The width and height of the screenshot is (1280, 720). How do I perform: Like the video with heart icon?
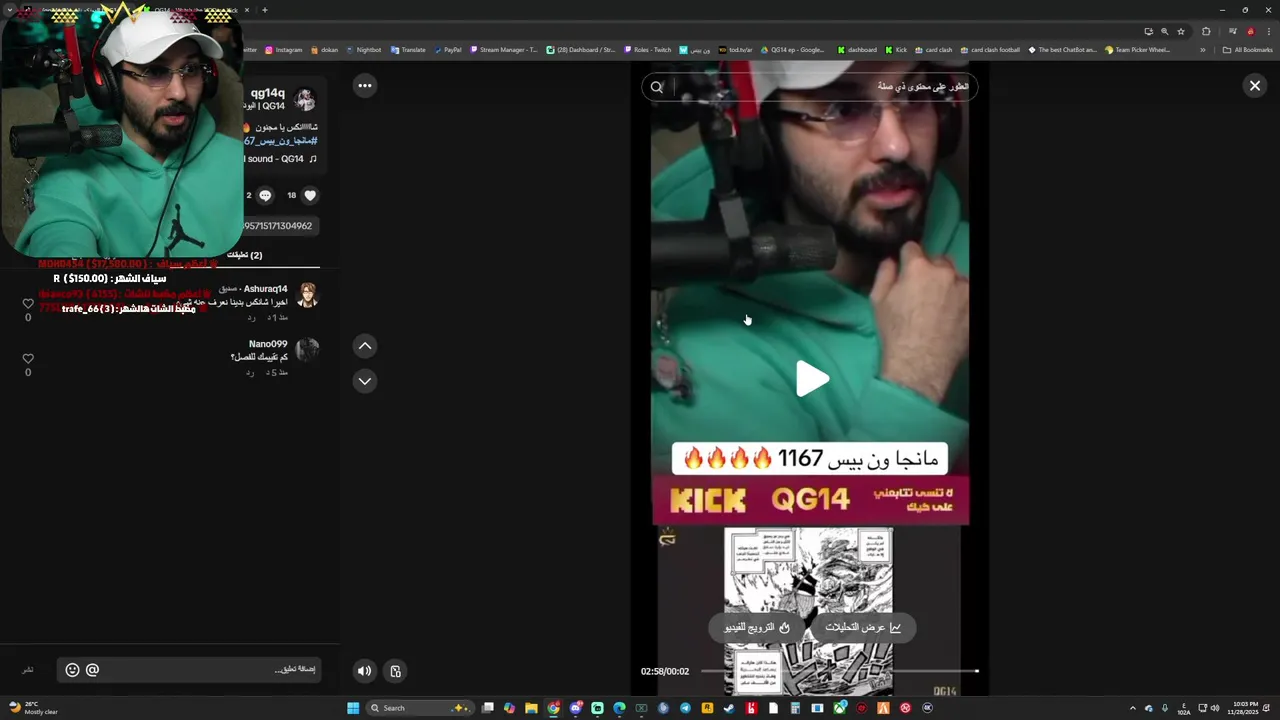coord(310,196)
